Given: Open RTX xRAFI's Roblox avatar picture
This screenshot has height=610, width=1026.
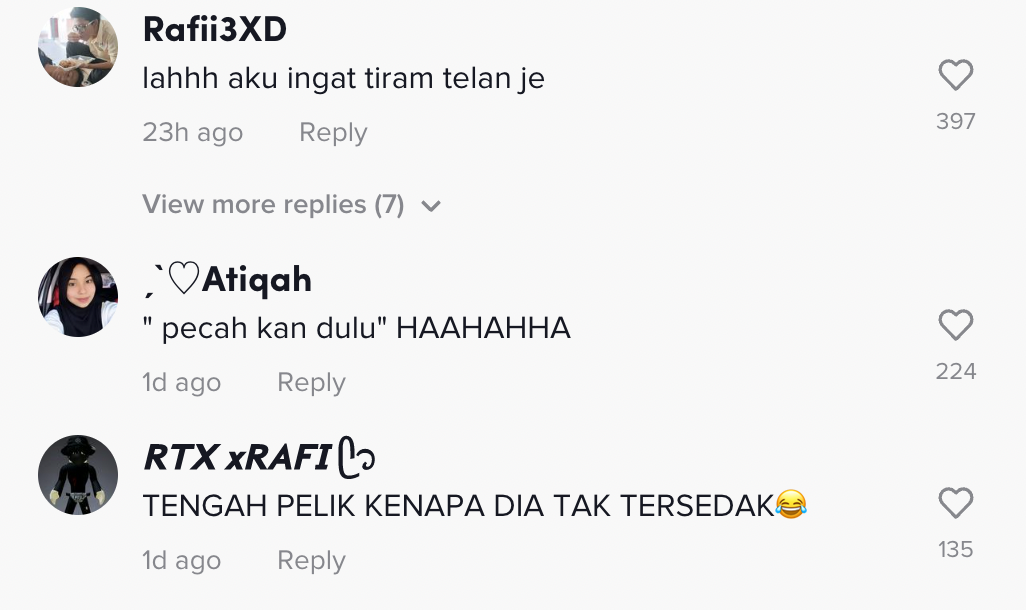Looking at the screenshot, I should pos(78,475).
